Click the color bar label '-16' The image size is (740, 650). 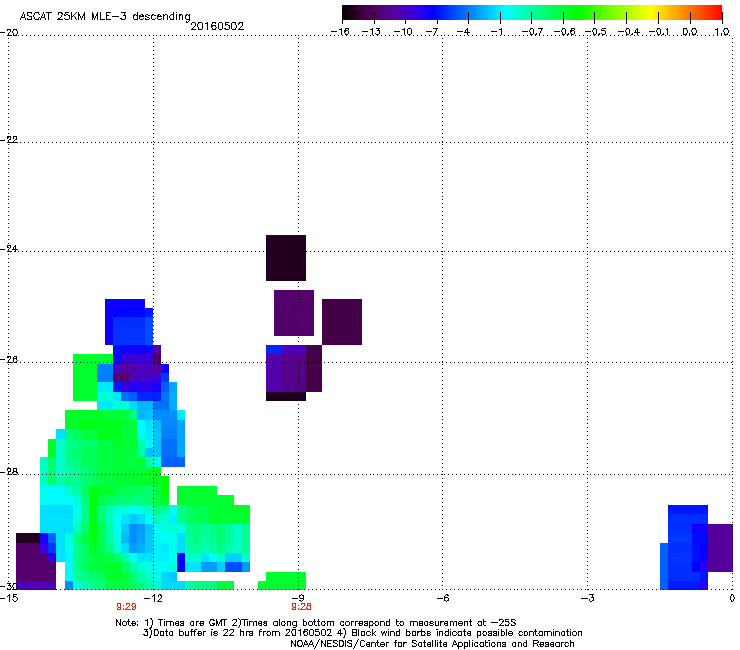coord(340,32)
